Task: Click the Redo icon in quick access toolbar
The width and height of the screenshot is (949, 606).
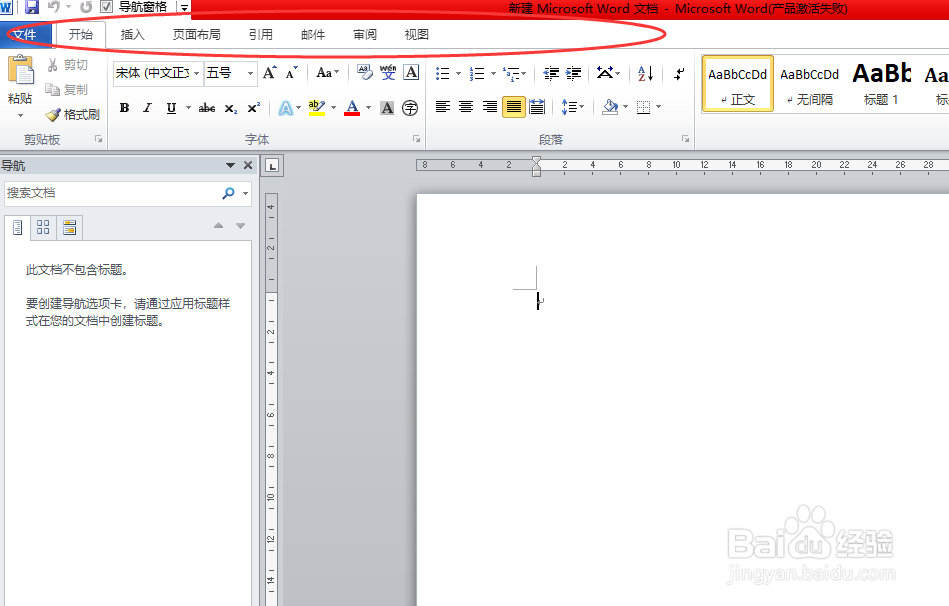Action: [x=86, y=7]
